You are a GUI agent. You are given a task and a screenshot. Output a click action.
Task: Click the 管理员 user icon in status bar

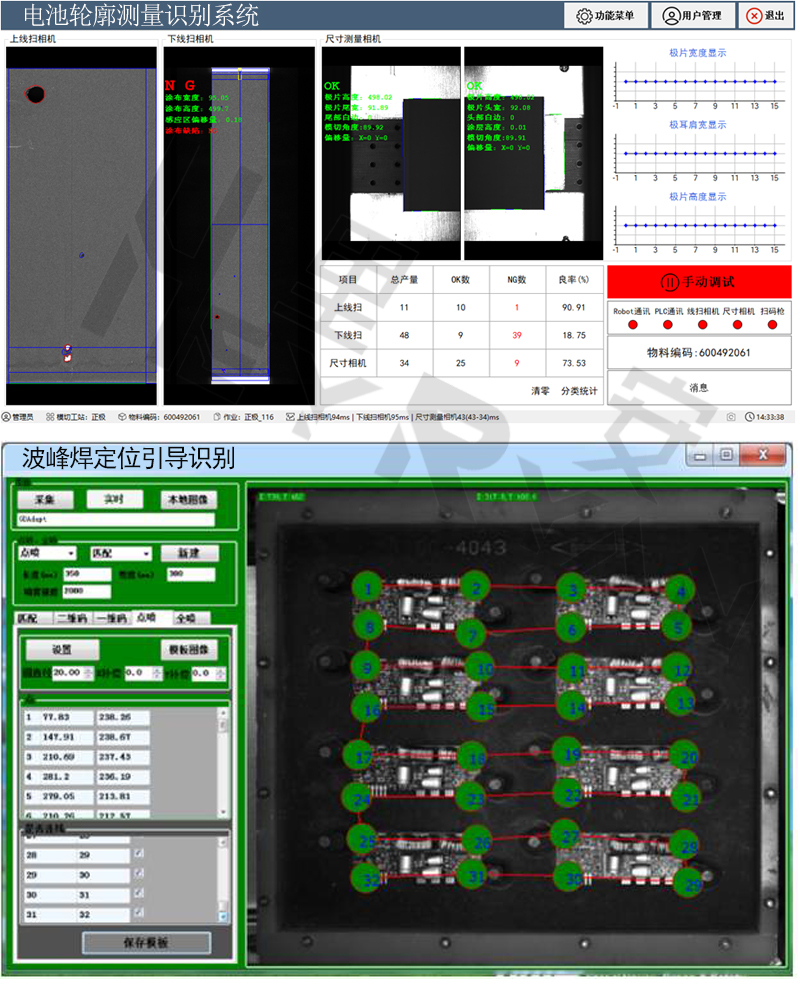6,417
